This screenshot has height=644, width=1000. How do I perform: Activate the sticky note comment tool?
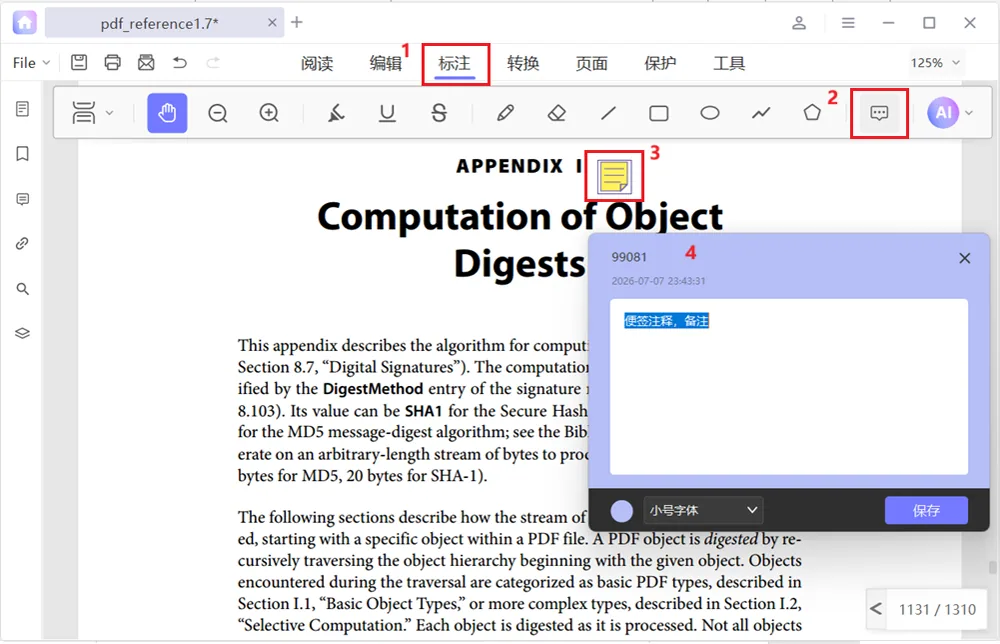879,113
